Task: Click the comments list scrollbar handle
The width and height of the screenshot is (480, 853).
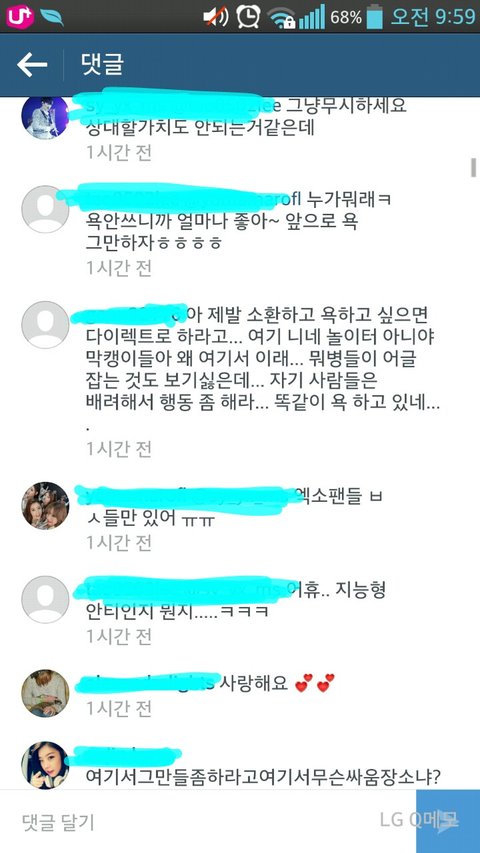Action: coord(473,168)
